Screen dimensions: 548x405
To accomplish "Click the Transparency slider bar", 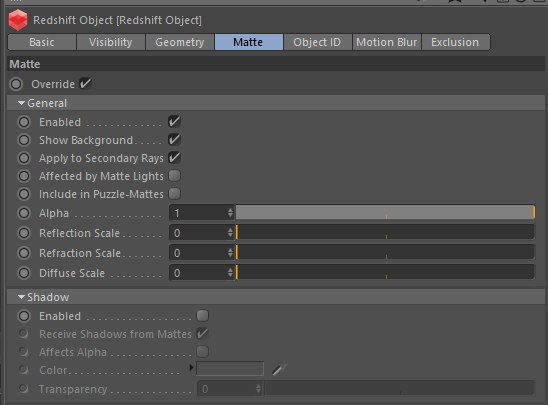I will point(399,388).
